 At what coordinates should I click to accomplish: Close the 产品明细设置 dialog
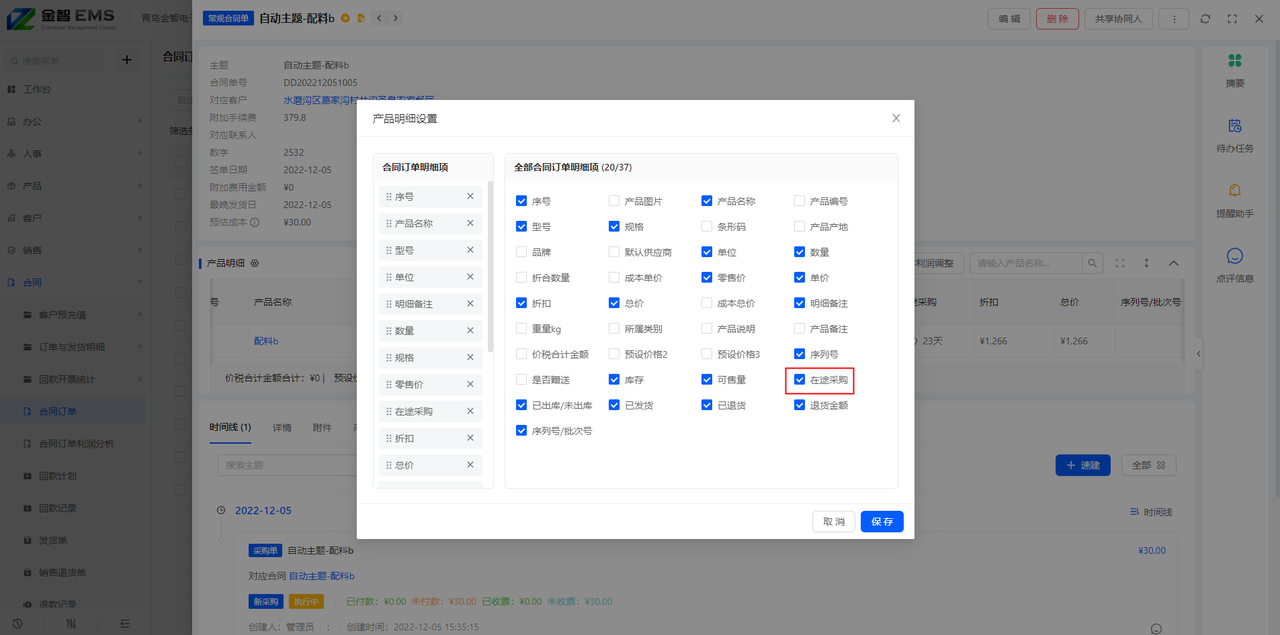(x=896, y=118)
